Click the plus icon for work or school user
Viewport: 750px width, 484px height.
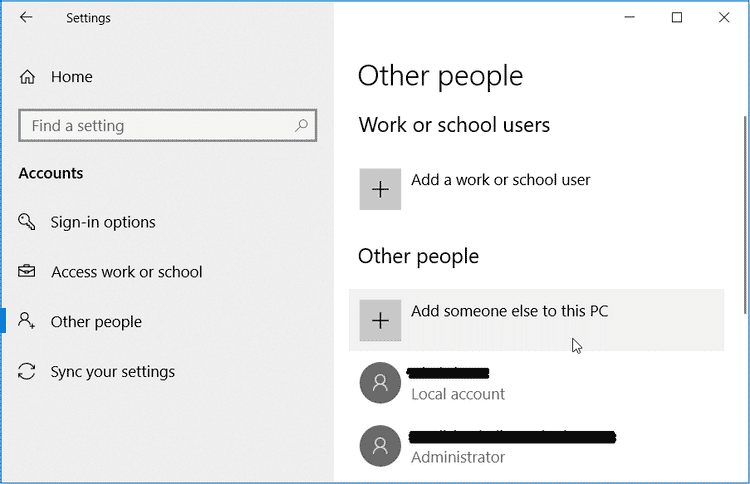tap(380, 189)
